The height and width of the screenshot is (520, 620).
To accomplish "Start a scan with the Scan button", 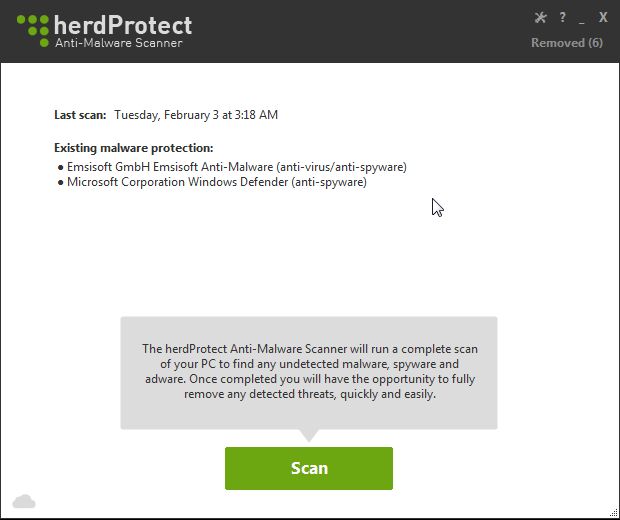I will point(309,468).
